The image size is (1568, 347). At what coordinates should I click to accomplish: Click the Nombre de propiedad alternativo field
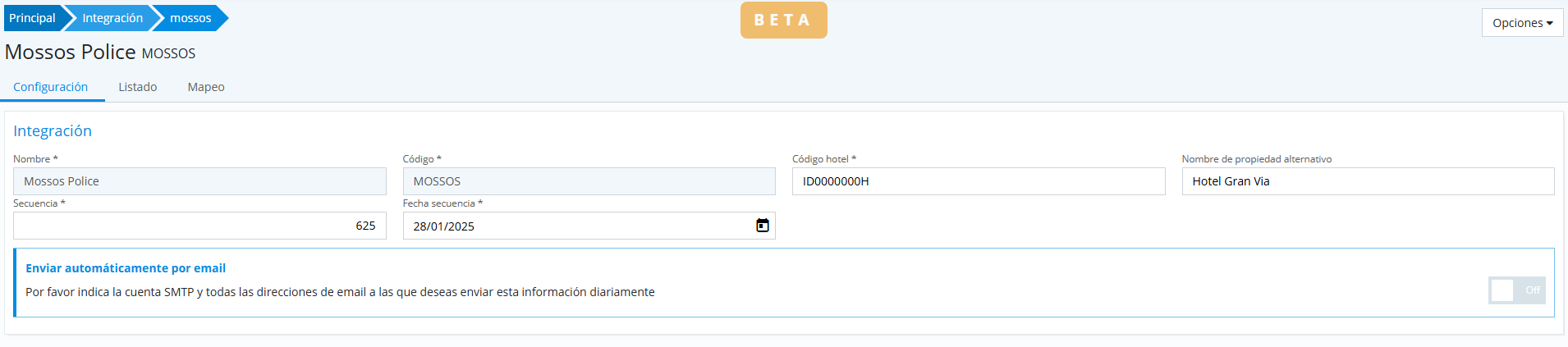click(x=1367, y=181)
